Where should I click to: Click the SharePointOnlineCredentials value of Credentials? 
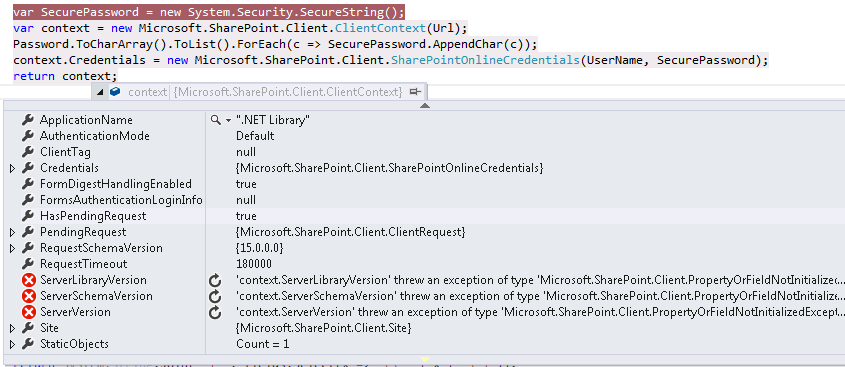390,168
